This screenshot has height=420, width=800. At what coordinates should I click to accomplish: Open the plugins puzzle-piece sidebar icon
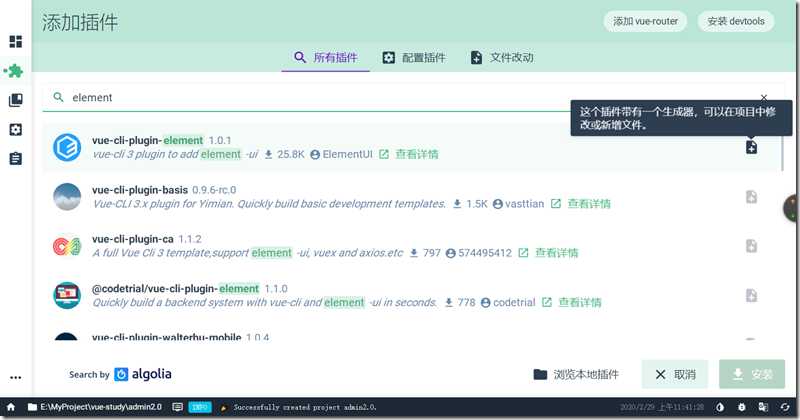(x=14, y=70)
